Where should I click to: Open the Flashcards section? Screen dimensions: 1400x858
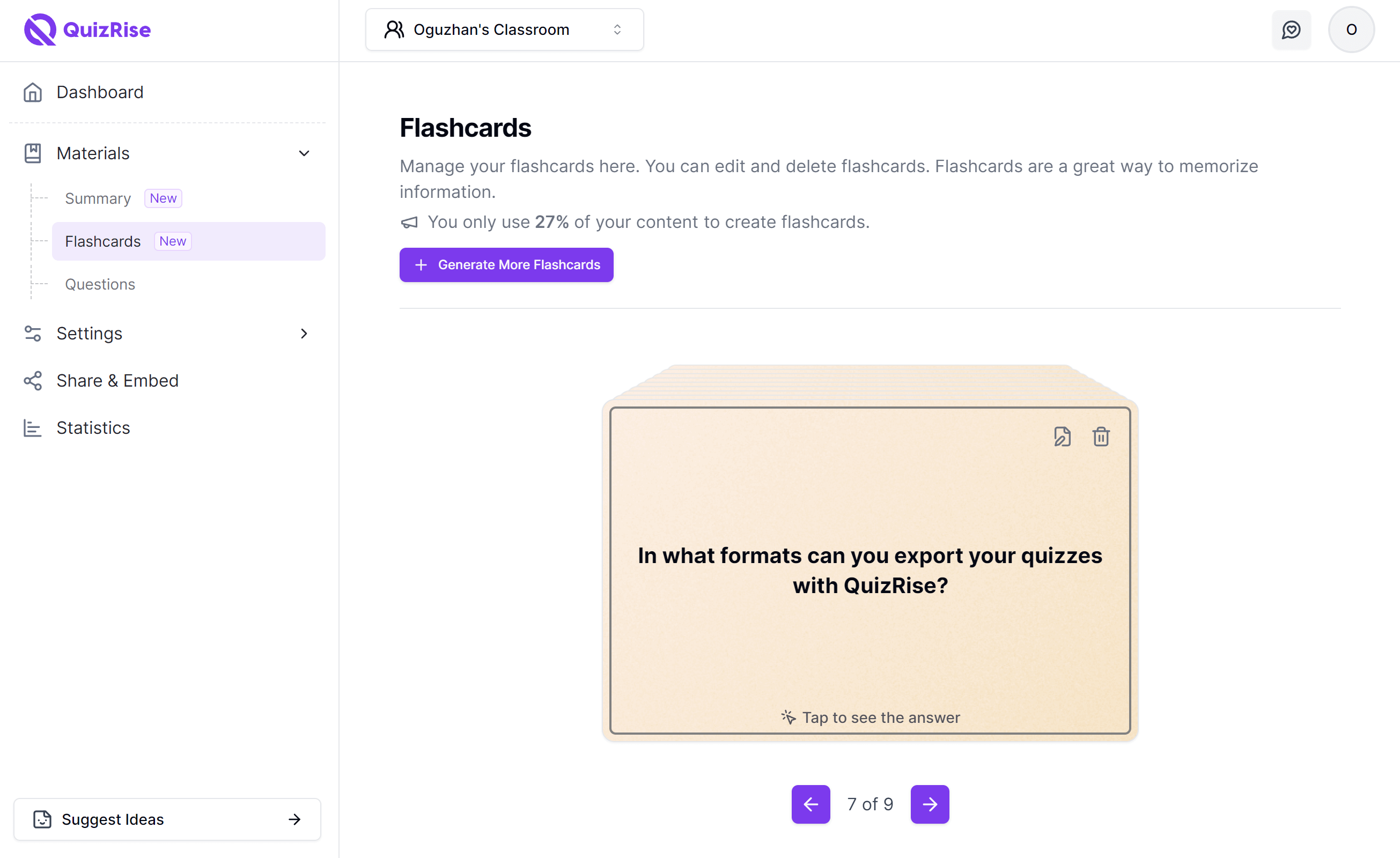[103, 241]
